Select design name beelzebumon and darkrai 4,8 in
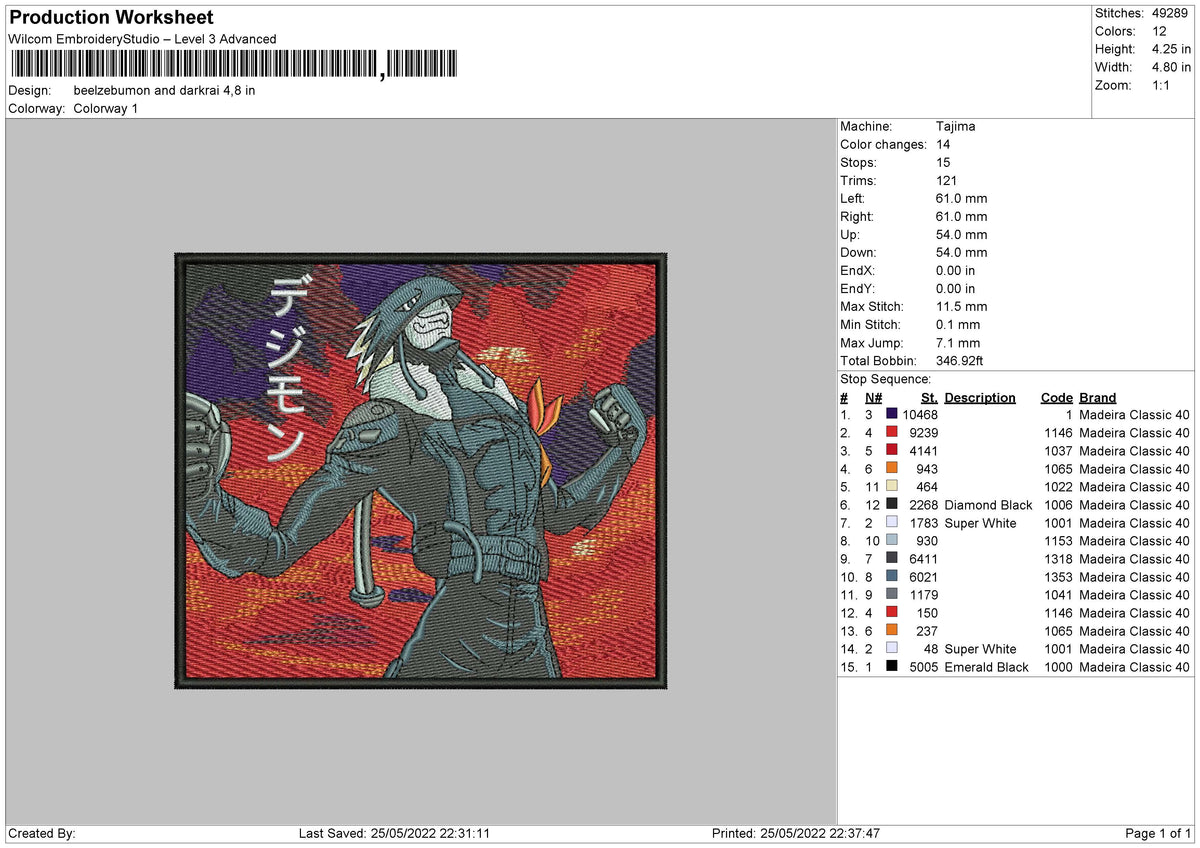 (x=165, y=90)
